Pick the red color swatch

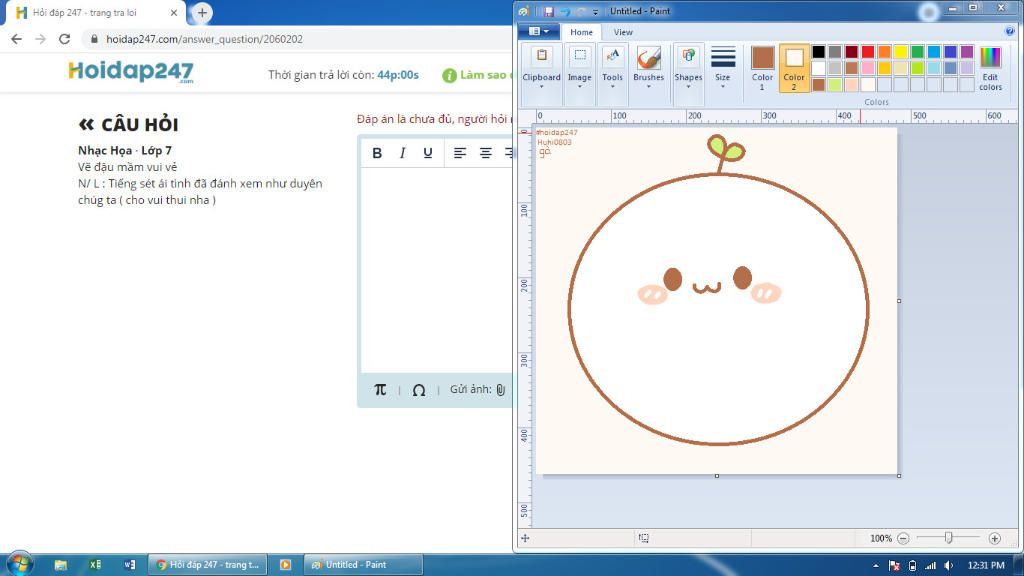(x=868, y=52)
